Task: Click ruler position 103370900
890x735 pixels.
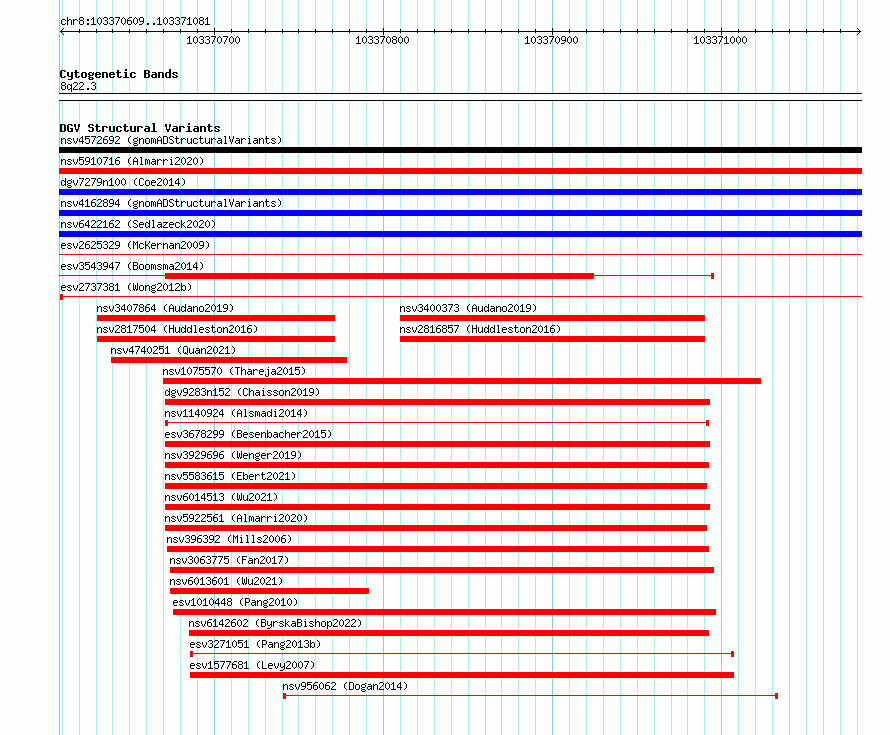Action: [551, 40]
